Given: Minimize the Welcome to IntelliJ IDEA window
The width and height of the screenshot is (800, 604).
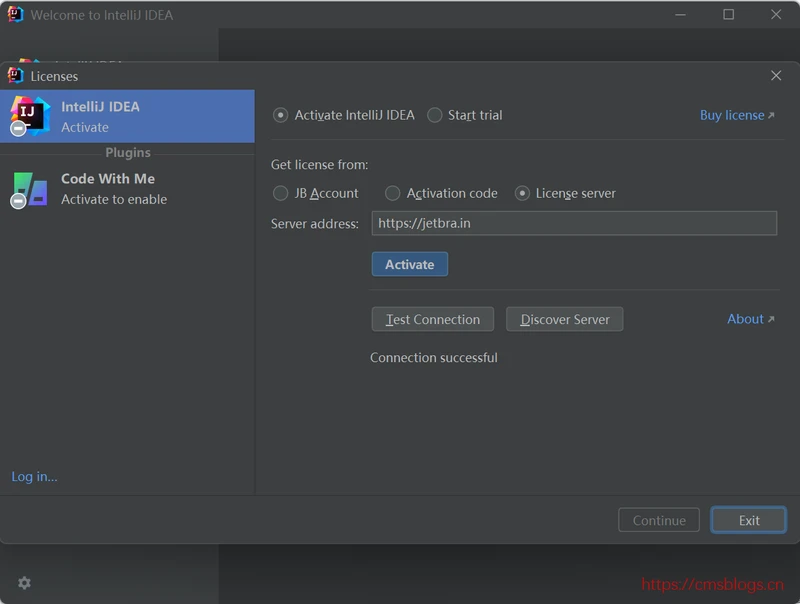Looking at the screenshot, I should tap(682, 15).
